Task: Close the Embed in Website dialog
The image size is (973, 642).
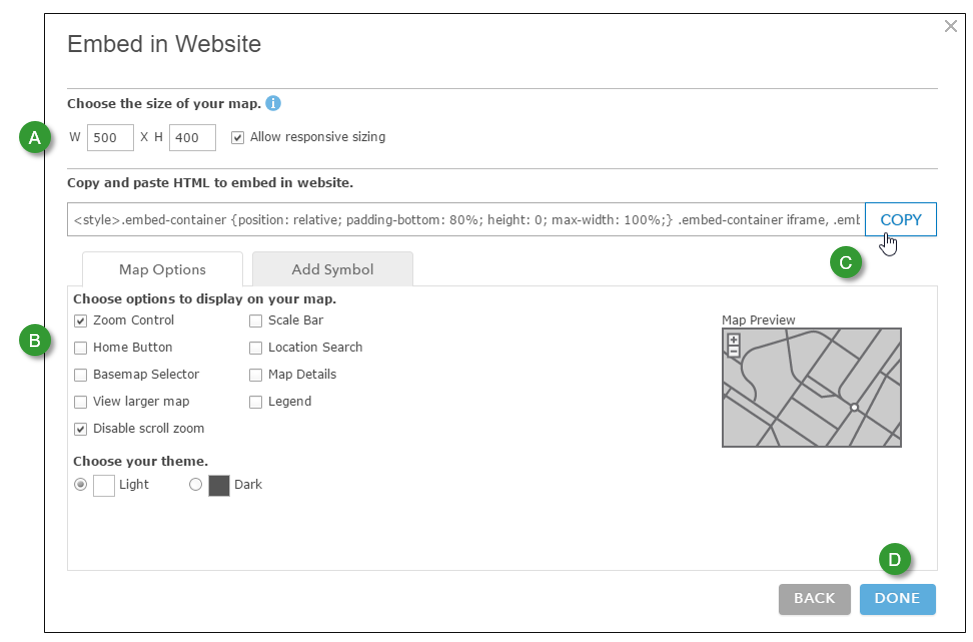Action: [x=951, y=27]
